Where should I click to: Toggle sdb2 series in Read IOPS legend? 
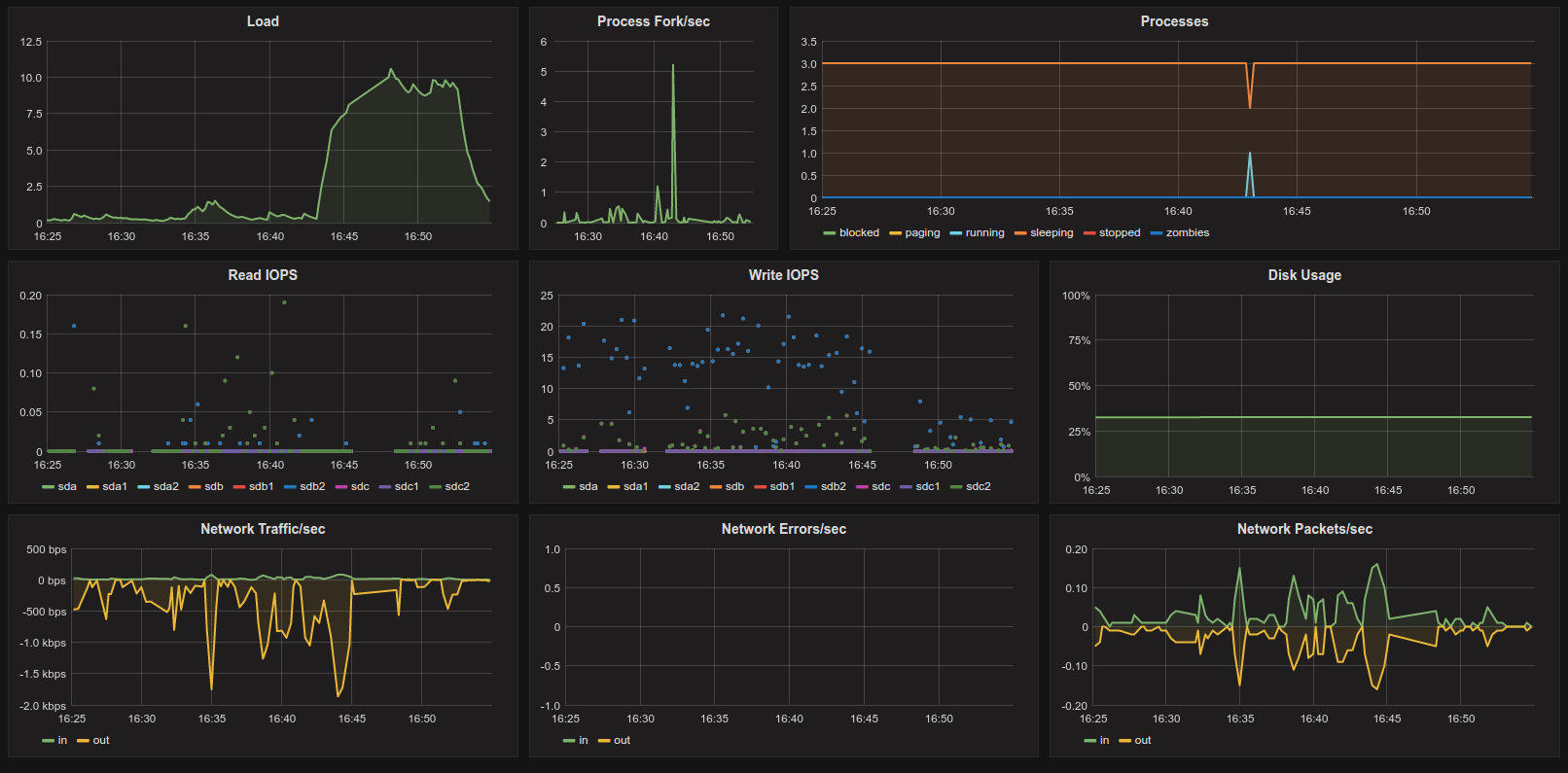[304, 486]
